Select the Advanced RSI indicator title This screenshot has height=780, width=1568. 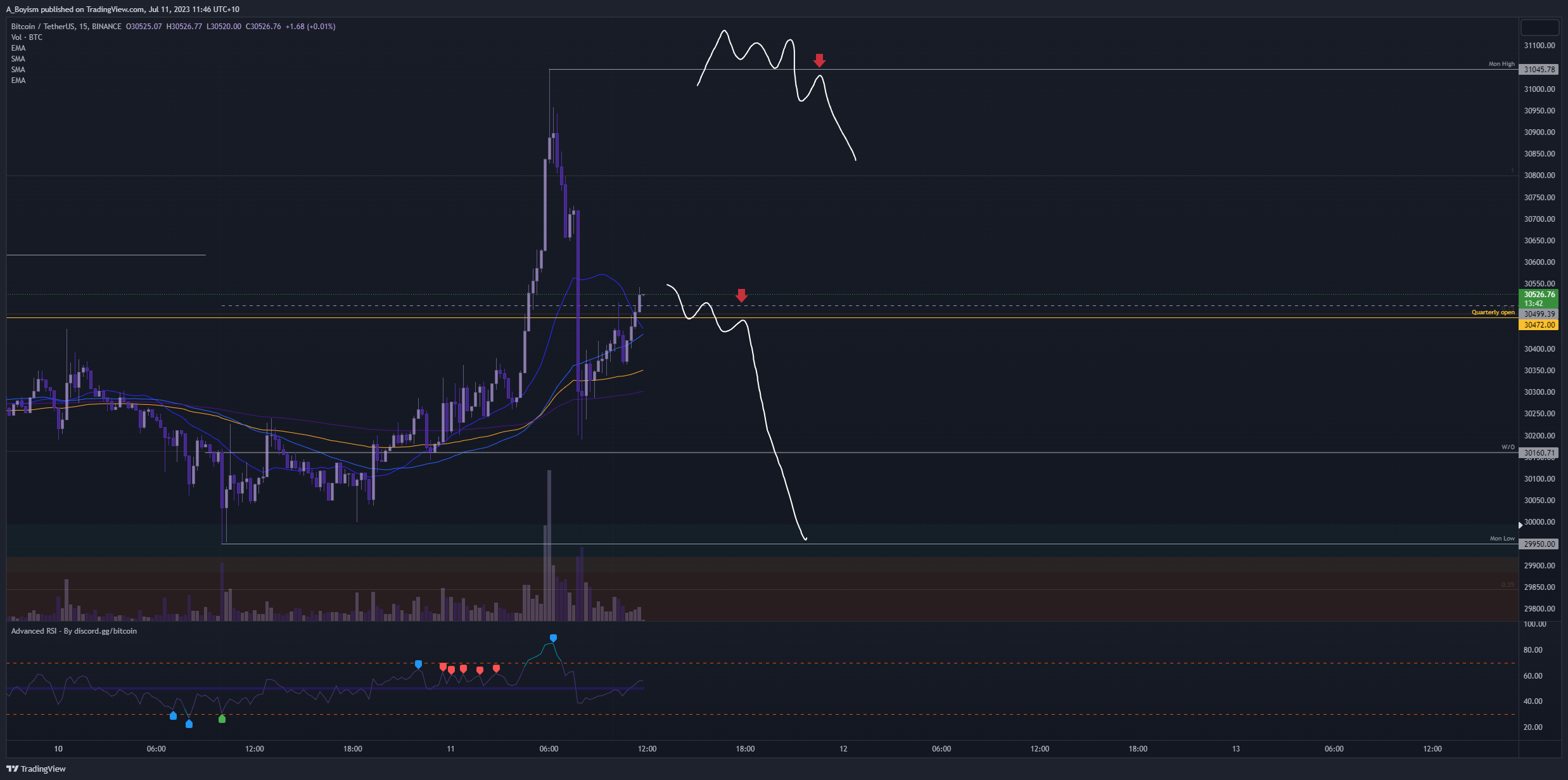tap(73, 631)
